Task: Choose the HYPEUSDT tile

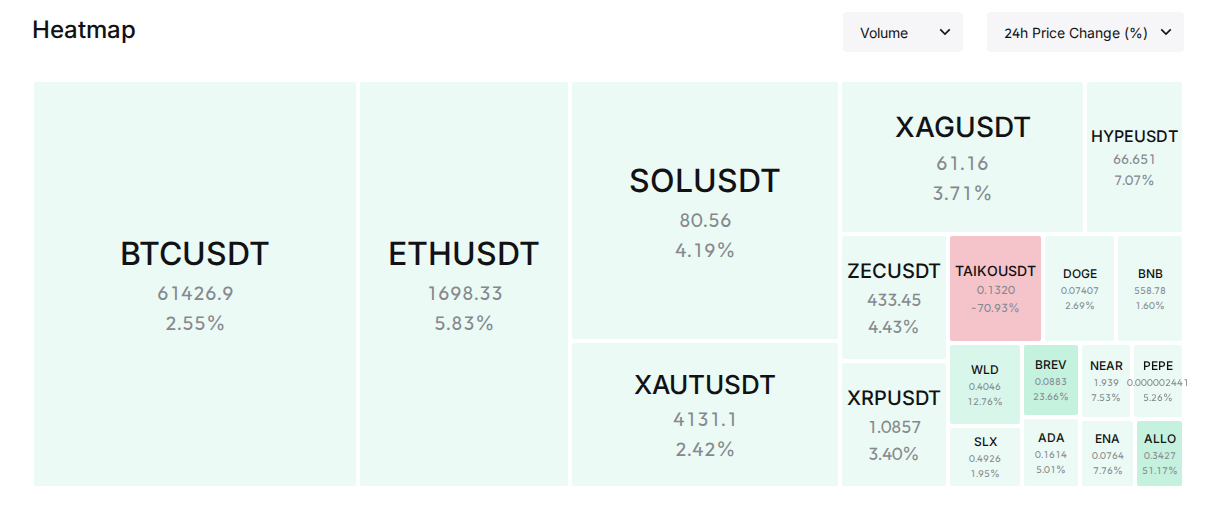Action: point(1134,158)
